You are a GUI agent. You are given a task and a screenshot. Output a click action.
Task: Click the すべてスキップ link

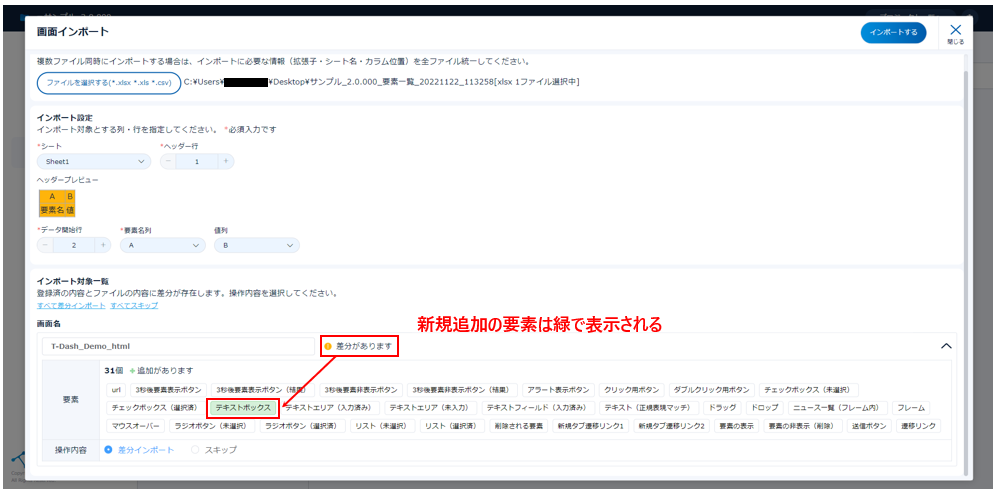(x=134, y=305)
